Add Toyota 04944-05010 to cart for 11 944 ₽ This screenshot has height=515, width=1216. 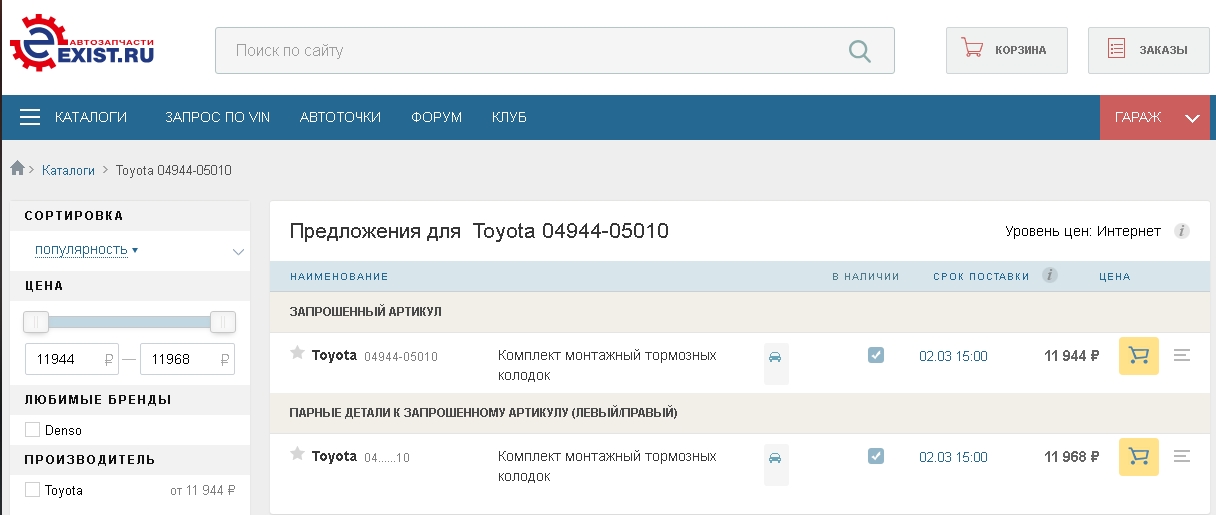(1138, 355)
